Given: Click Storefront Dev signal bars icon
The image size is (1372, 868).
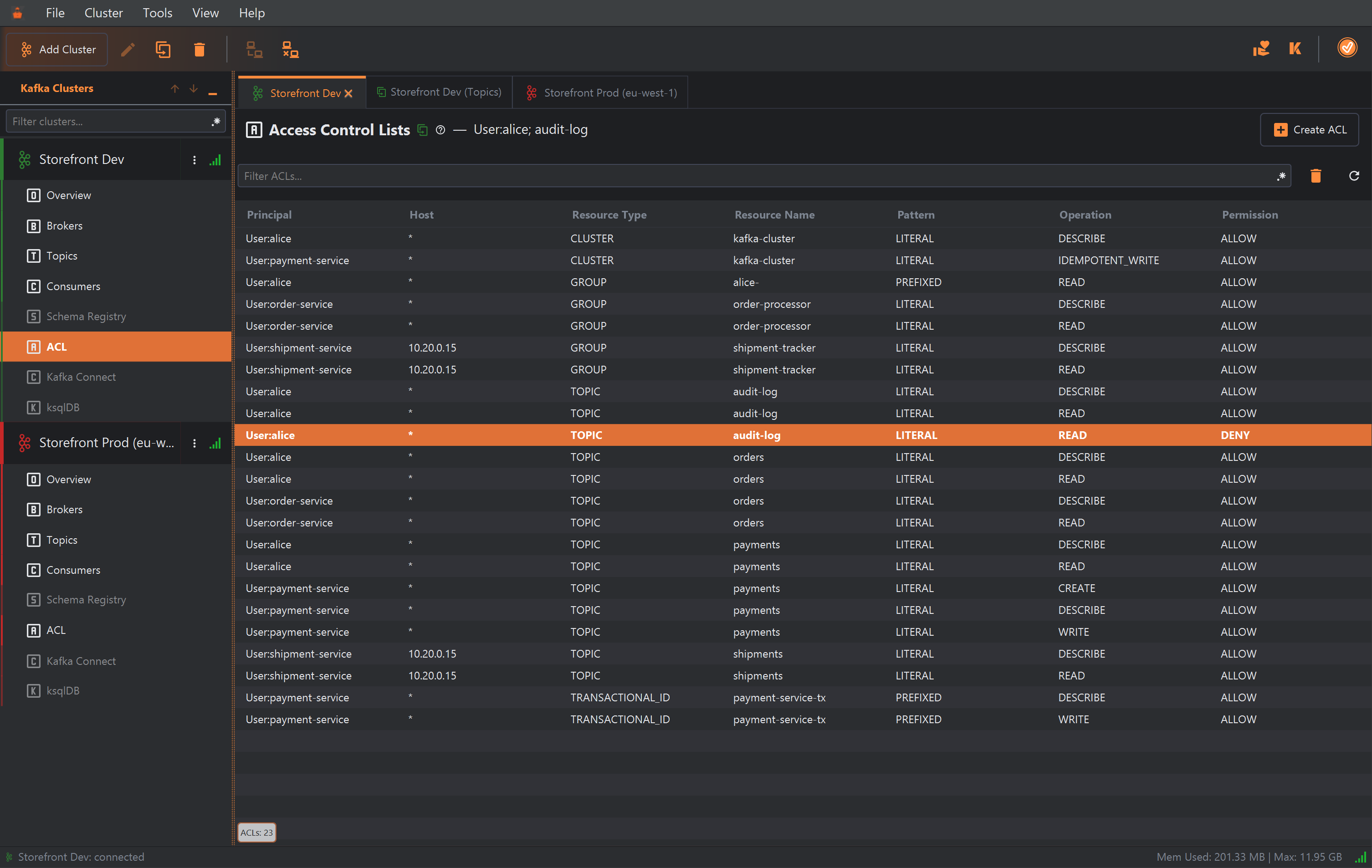Looking at the screenshot, I should coord(215,160).
